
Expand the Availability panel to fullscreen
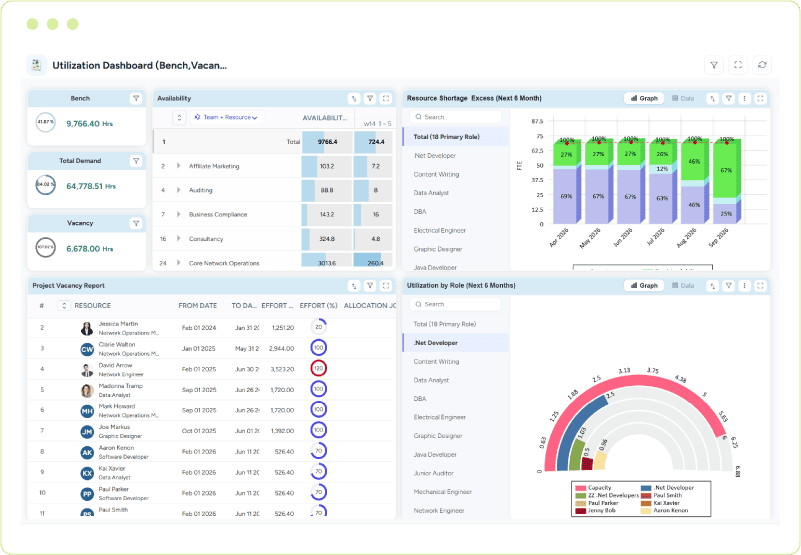(386, 98)
